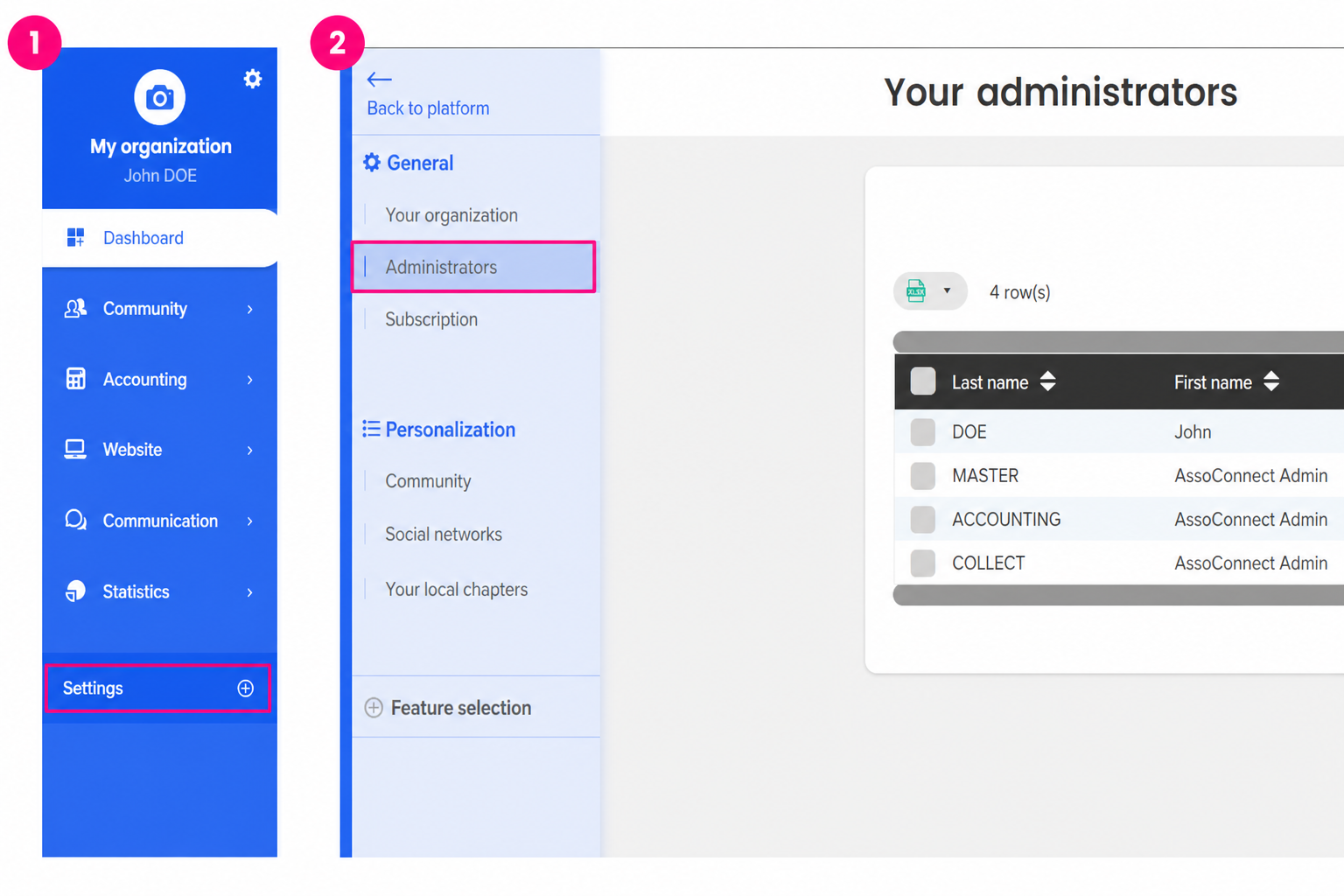1344x896 pixels.
Task: Click the Feature selection plus icon
Action: [374, 708]
